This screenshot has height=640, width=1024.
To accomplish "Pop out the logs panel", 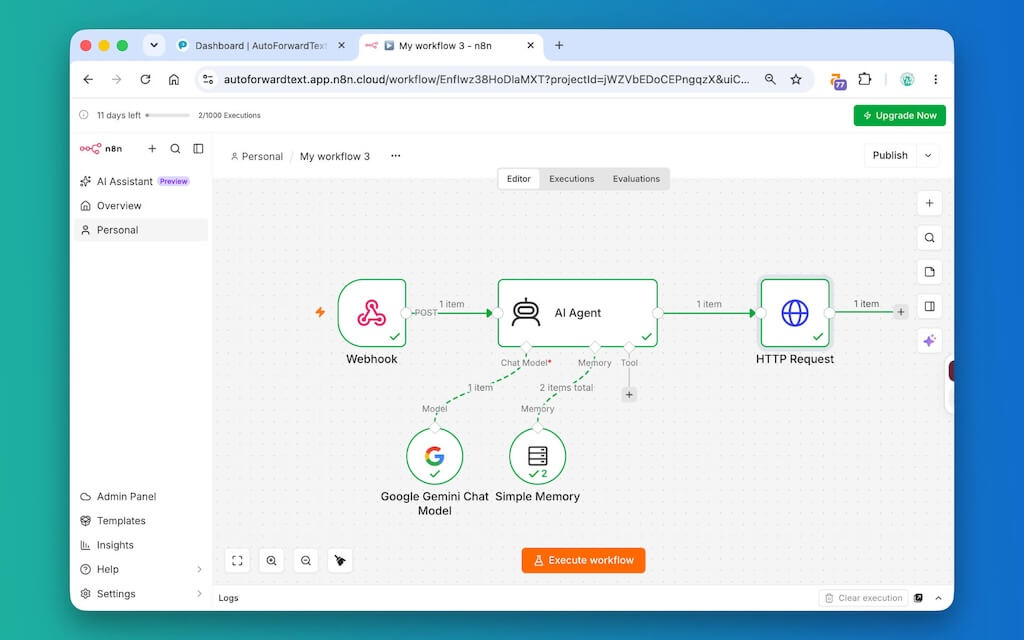I will 918,598.
